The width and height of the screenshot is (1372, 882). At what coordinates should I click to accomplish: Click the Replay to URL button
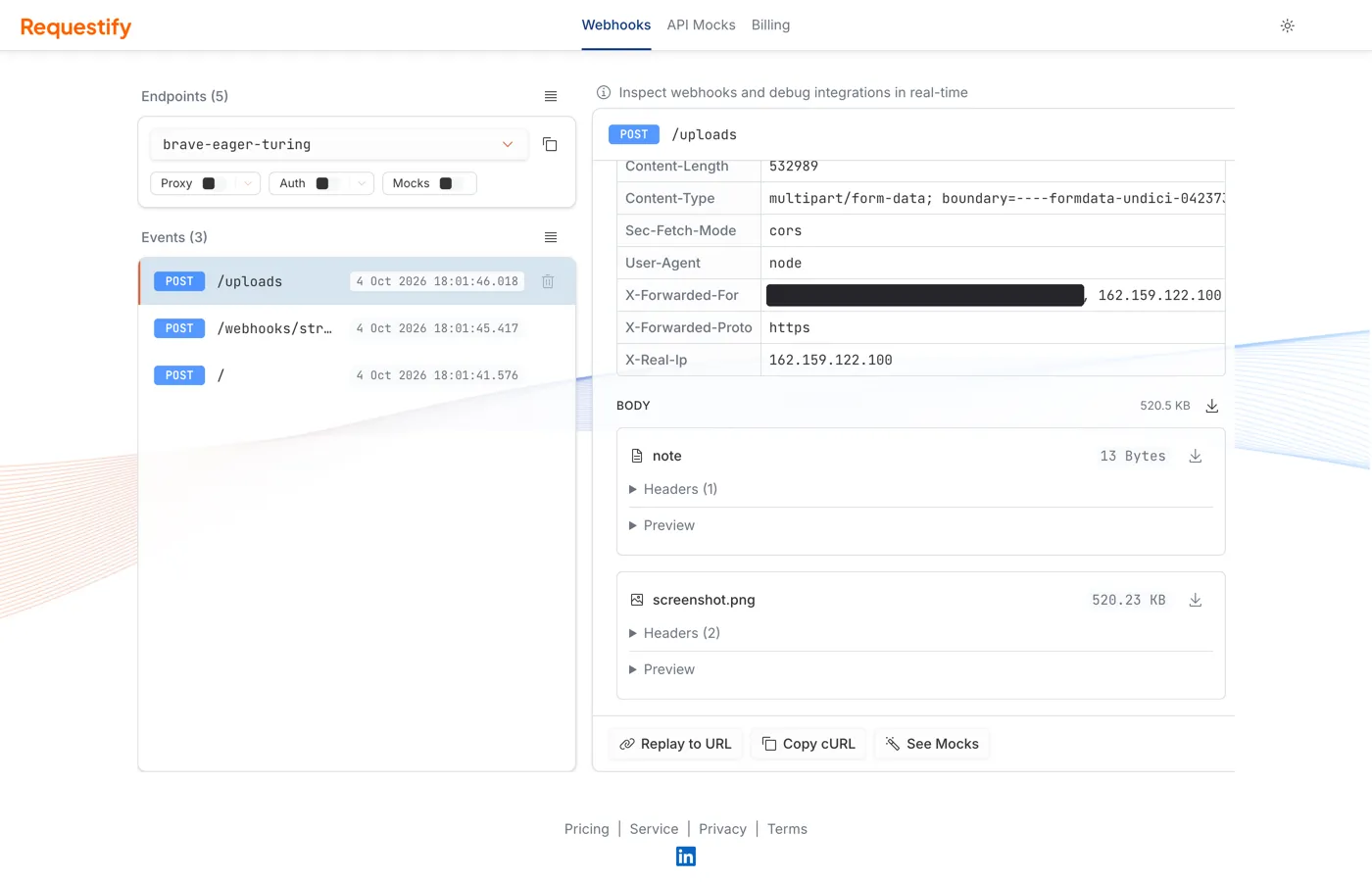click(676, 744)
